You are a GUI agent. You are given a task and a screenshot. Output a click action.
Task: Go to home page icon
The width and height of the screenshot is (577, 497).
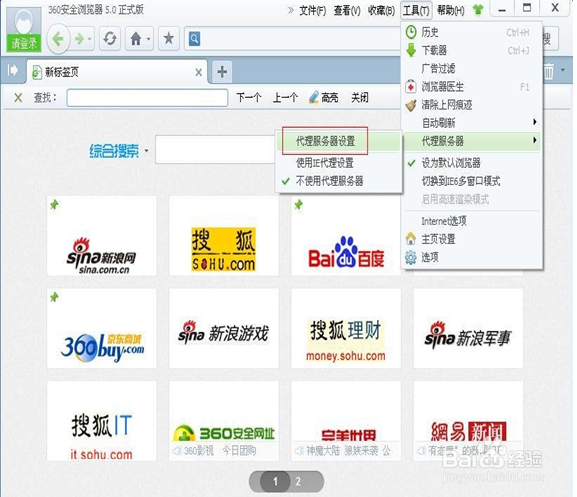pos(136,38)
